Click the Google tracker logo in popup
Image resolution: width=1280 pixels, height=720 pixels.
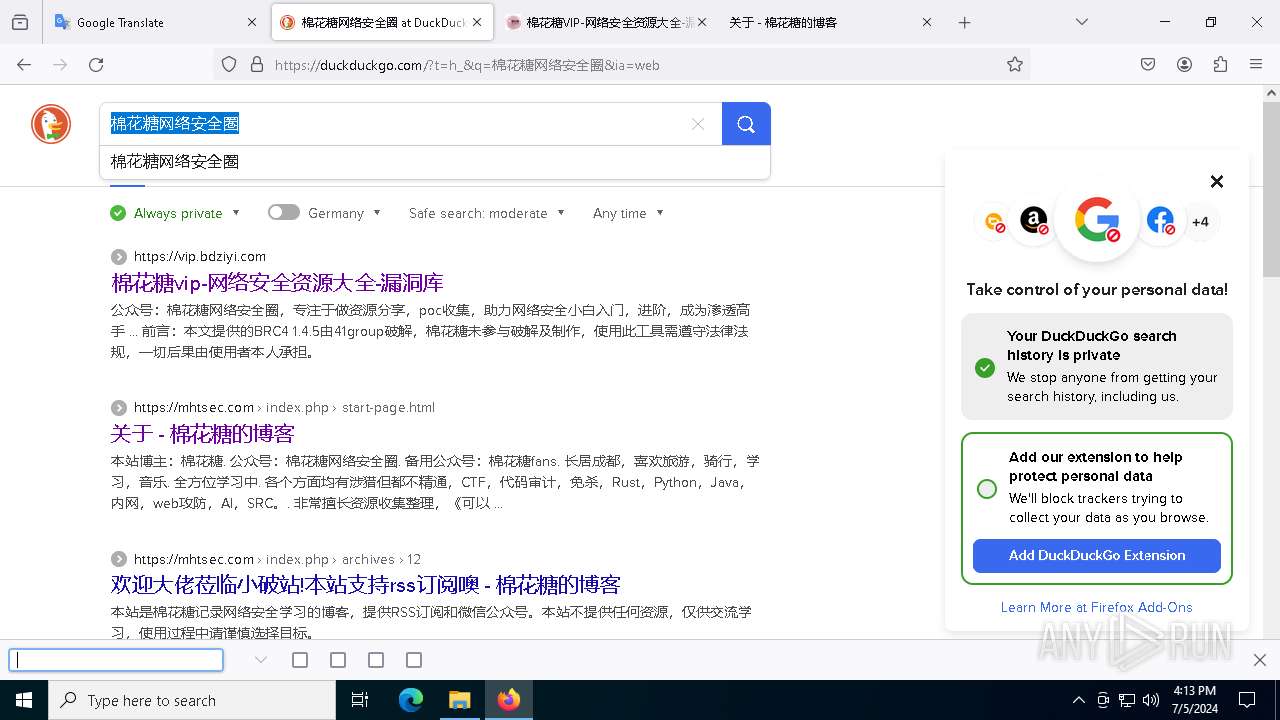tap(1097, 220)
